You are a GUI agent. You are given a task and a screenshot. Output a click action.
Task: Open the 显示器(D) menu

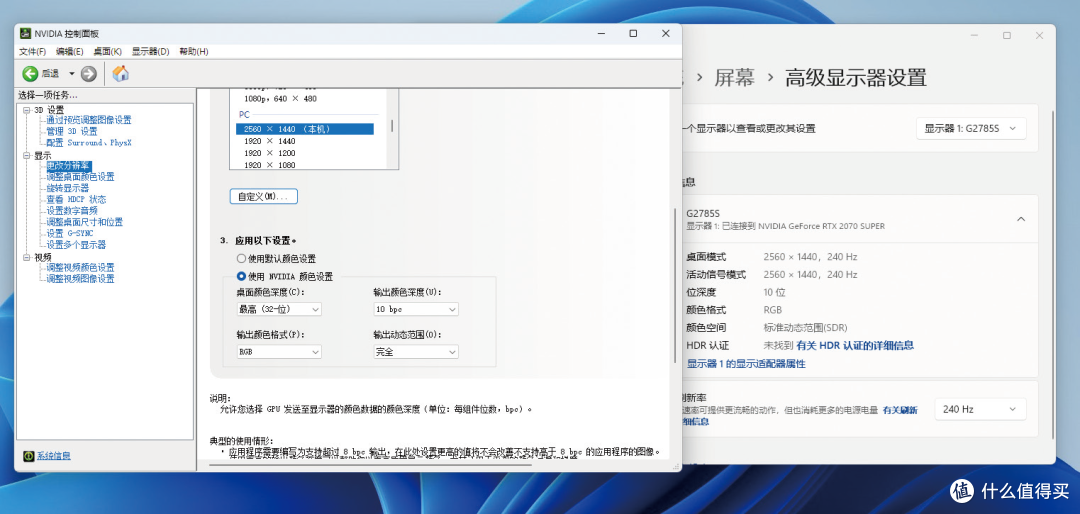150,52
